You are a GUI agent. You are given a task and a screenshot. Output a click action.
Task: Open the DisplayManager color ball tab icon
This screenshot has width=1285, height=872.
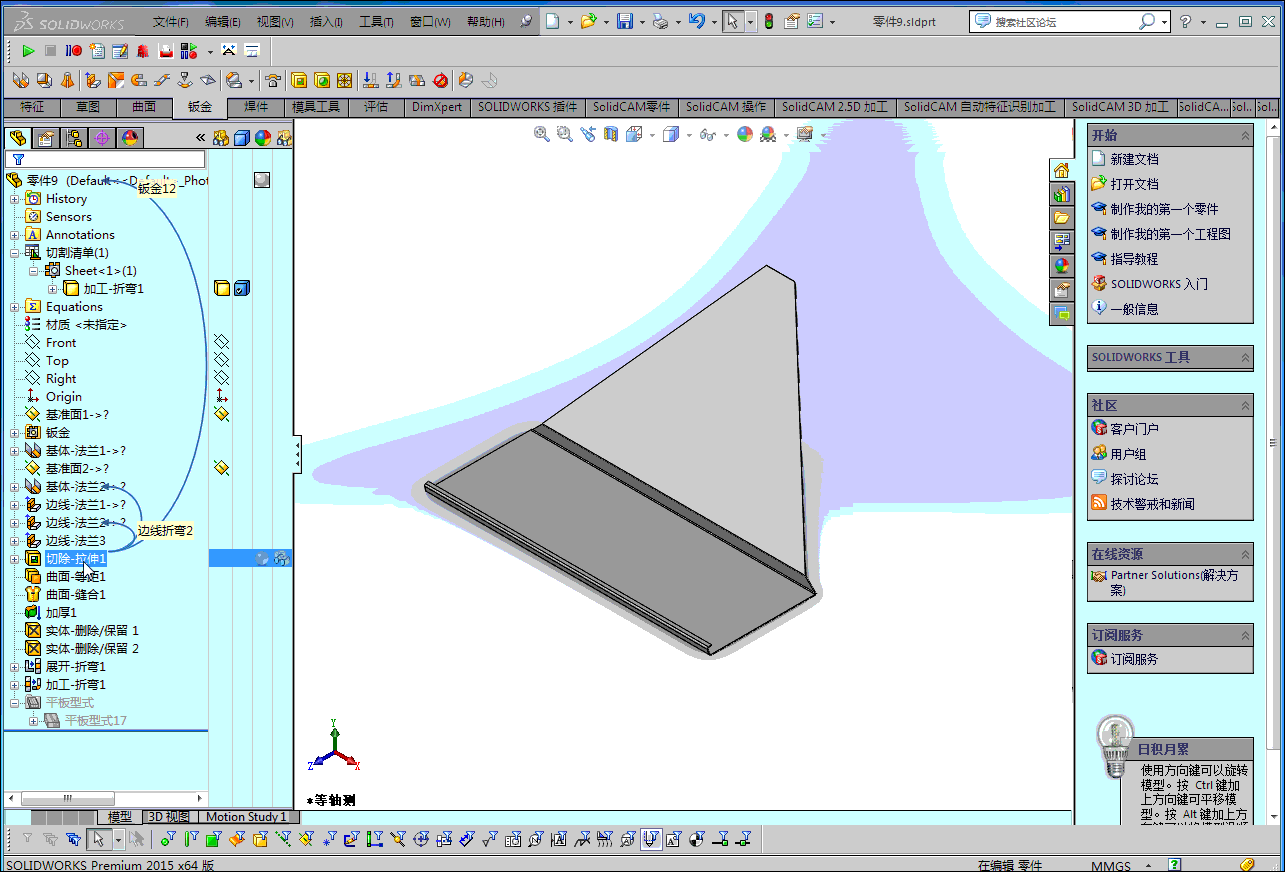(x=129, y=138)
